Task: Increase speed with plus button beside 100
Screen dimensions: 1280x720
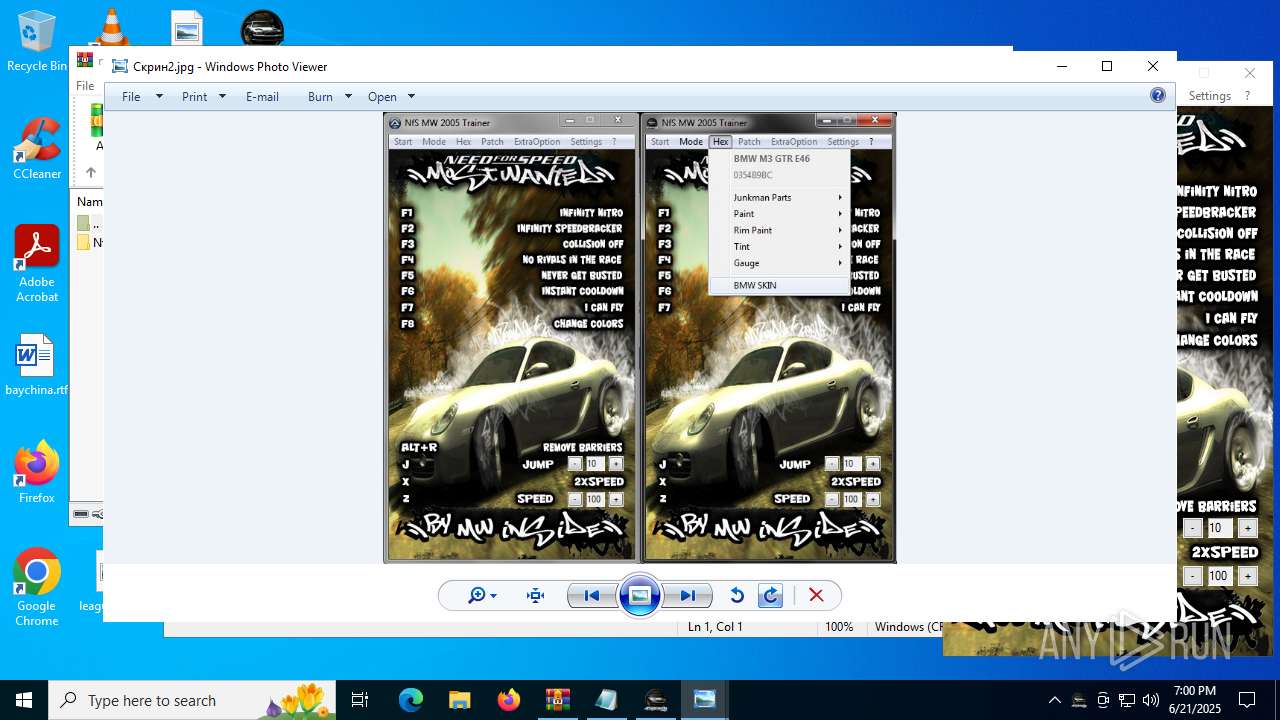Action: [1247, 576]
